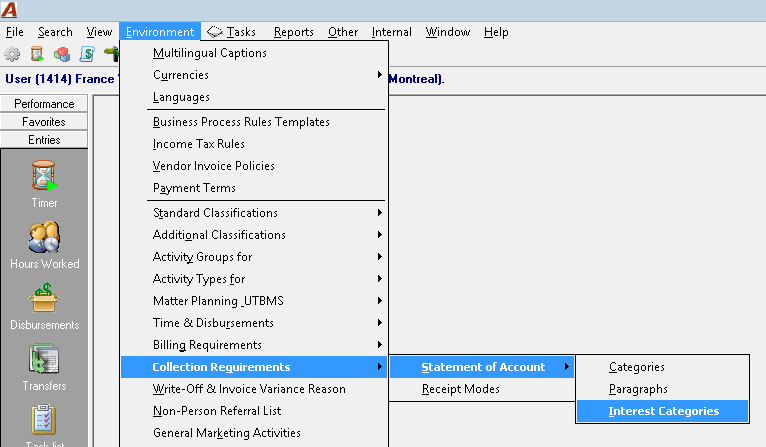Viewport: 766px width, 447px height.
Task: Open the View menu
Action: coord(99,32)
